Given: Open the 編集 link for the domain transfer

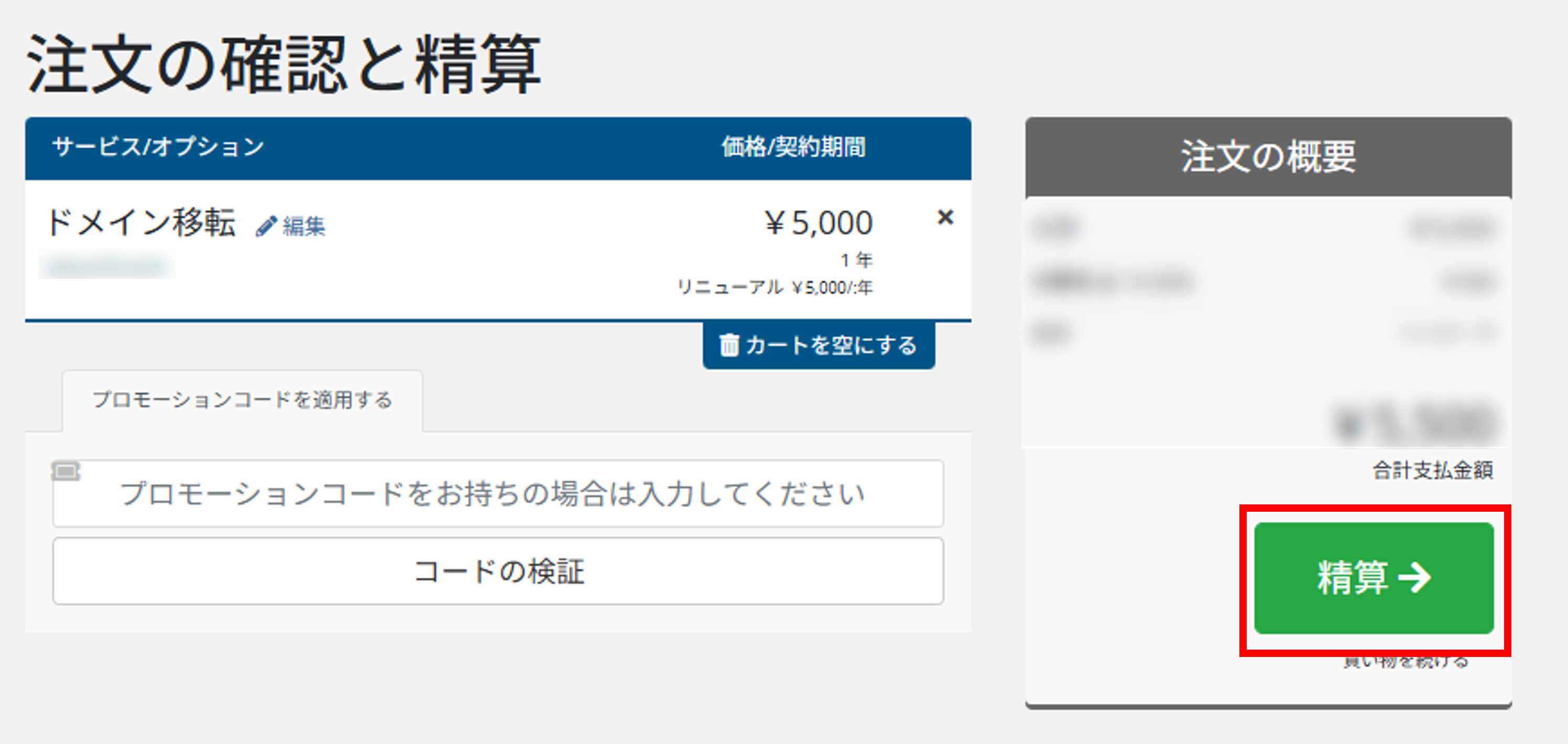Looking at the screenshot, I should (304, 227).
